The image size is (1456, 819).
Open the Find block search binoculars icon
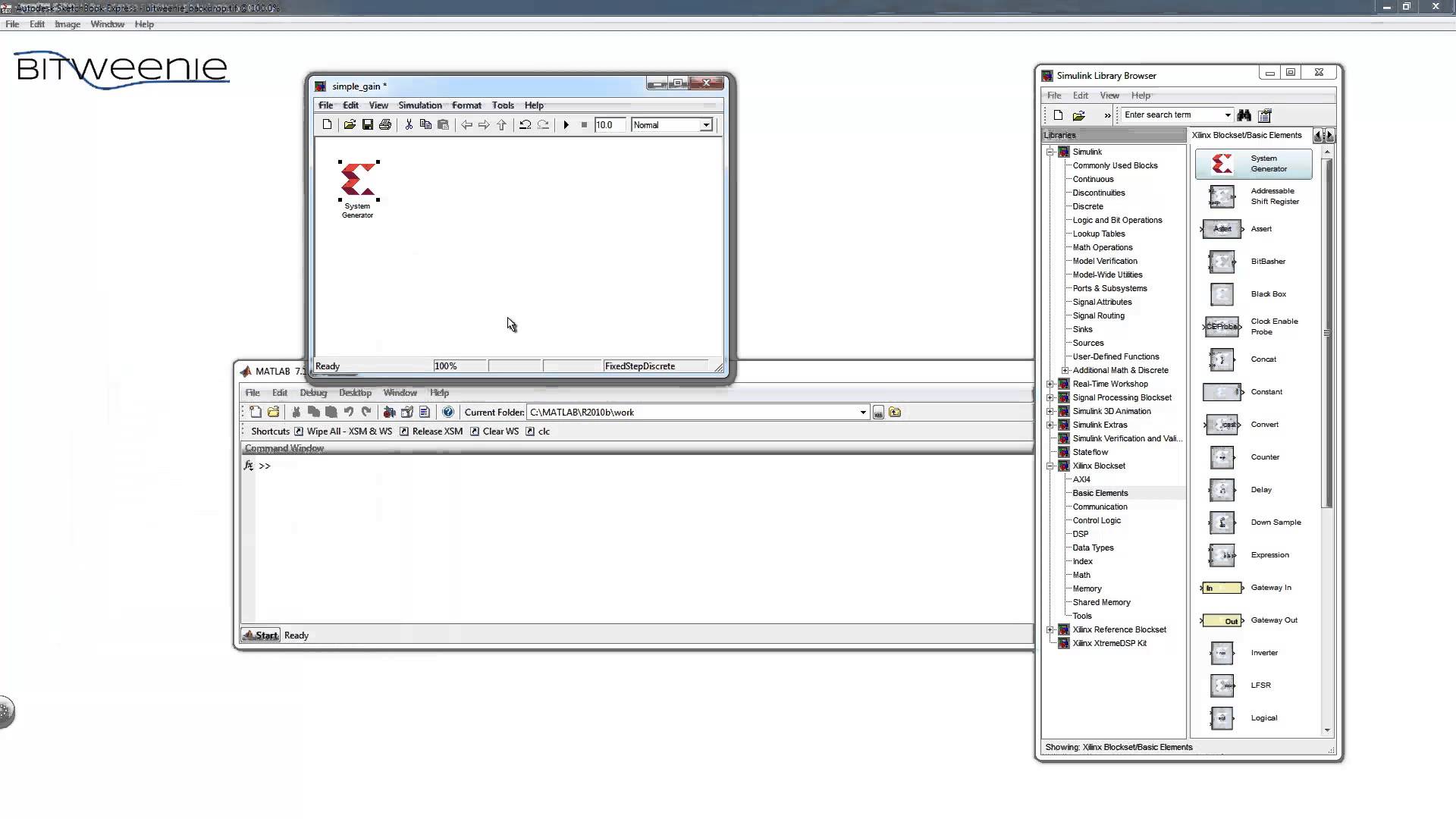point(1244,115)
